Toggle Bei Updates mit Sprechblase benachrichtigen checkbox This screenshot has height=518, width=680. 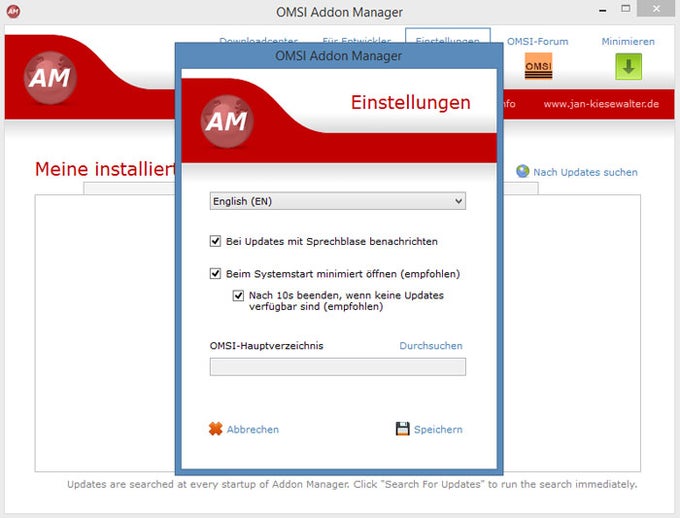pos(215,241)
